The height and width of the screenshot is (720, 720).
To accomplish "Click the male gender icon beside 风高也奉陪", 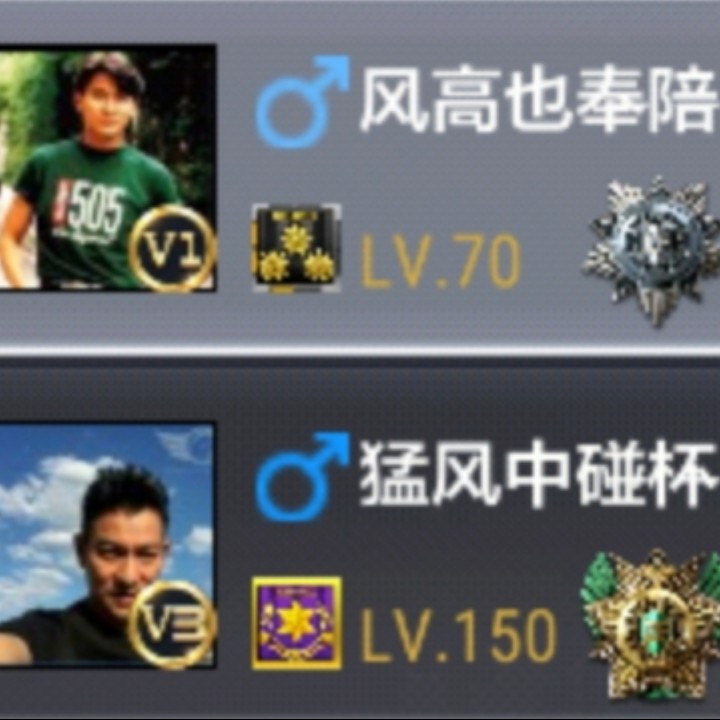I will 302,102.
